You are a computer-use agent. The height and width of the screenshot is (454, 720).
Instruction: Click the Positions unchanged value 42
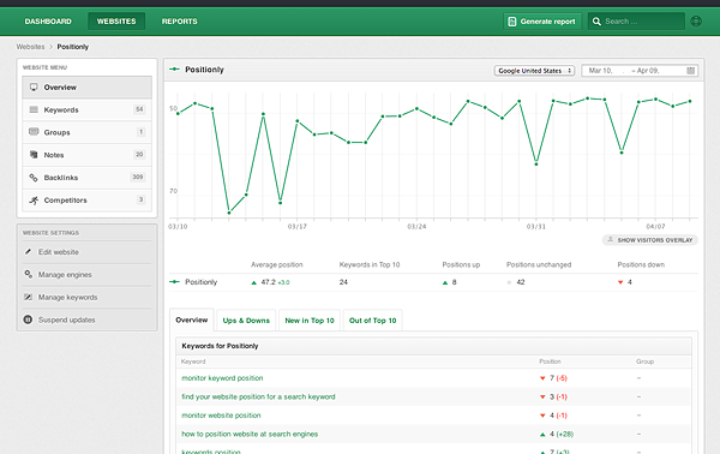[521, 282]
